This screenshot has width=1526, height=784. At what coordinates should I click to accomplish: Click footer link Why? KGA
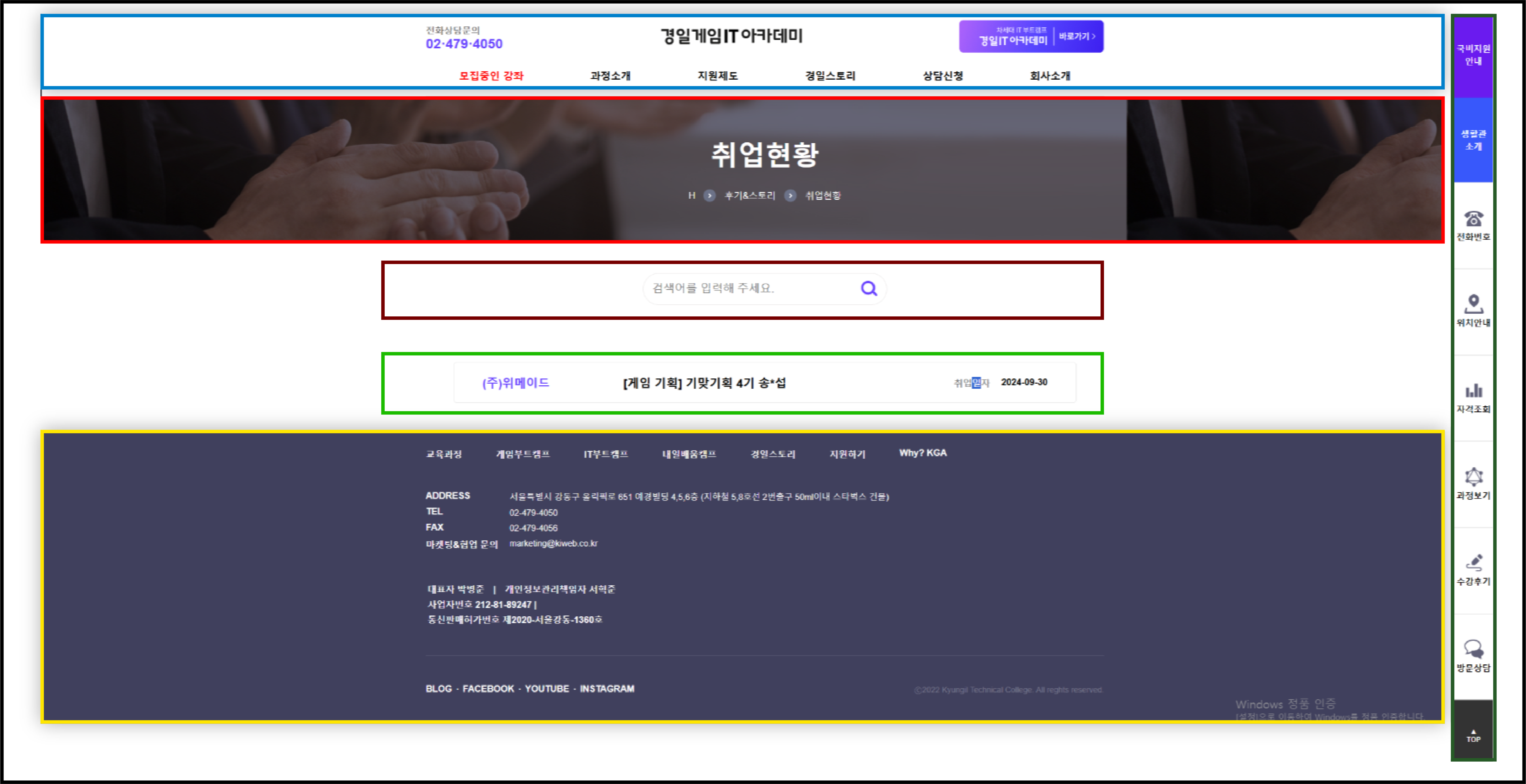(x=922, y=453)
